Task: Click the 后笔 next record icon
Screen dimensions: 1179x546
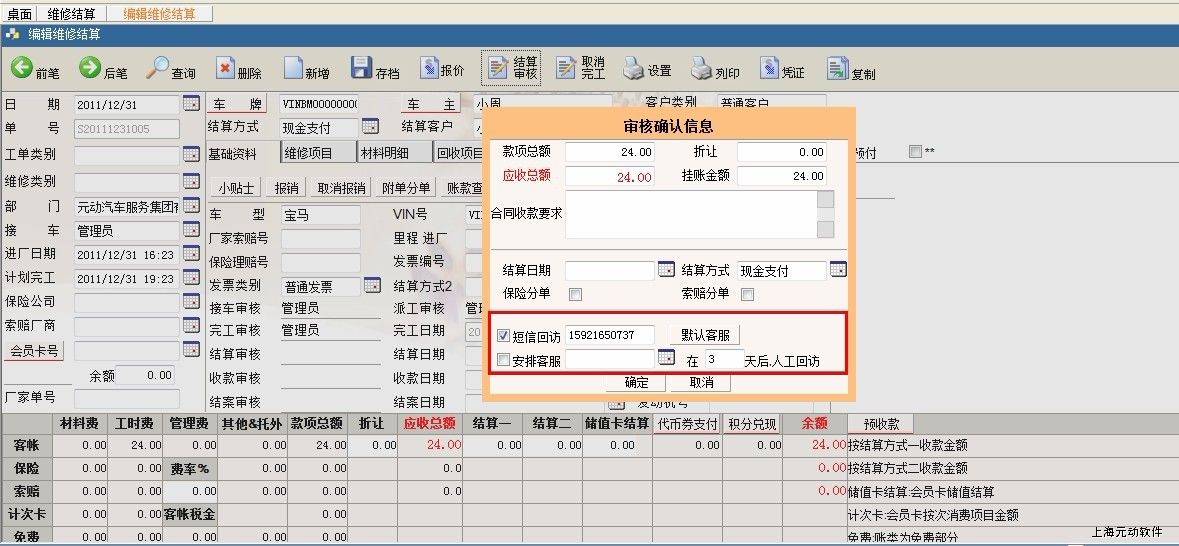Action: point(90,68)
